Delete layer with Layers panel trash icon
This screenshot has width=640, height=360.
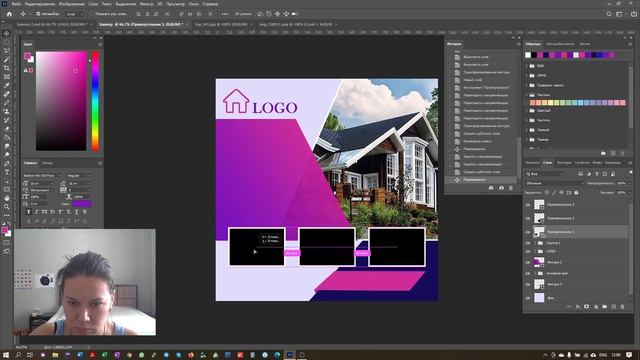pos(622,307)
